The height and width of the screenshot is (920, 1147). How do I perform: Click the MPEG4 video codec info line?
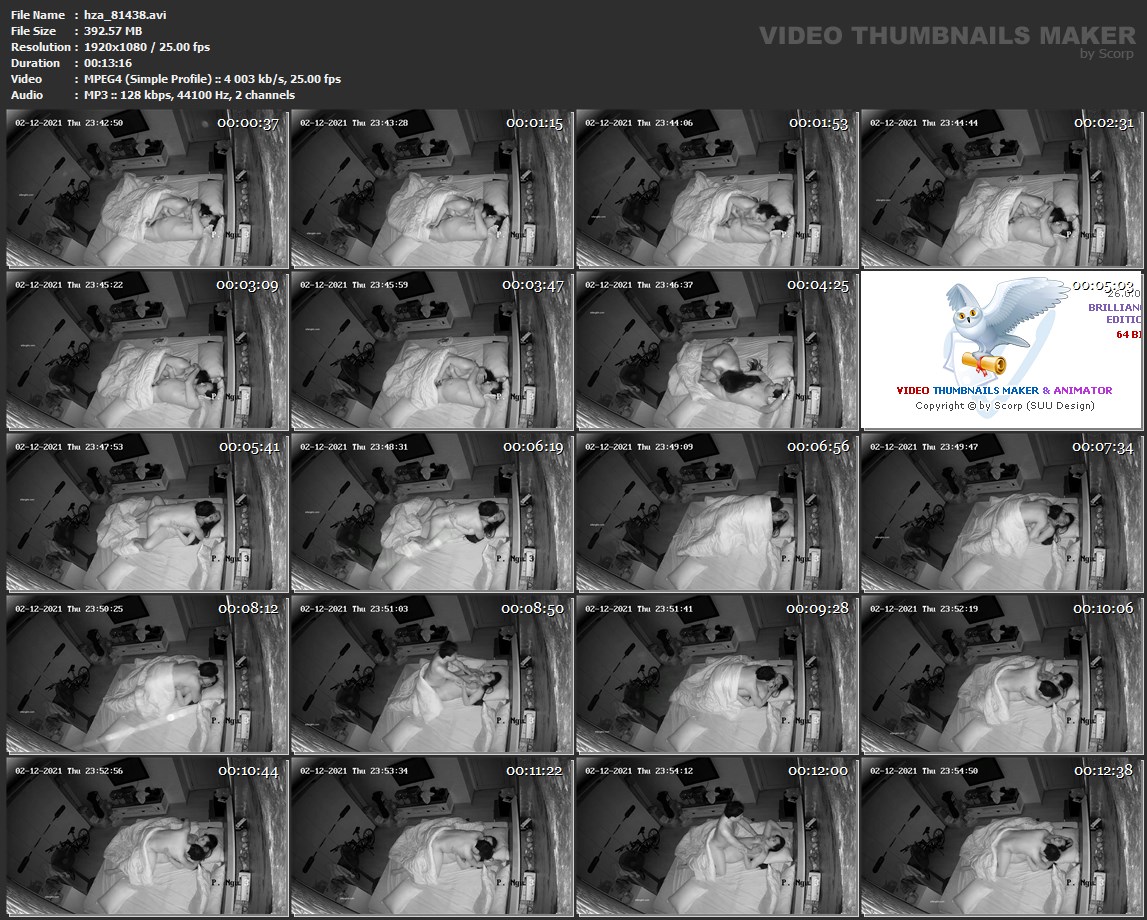pyautogui.click(x=212, y=79)
